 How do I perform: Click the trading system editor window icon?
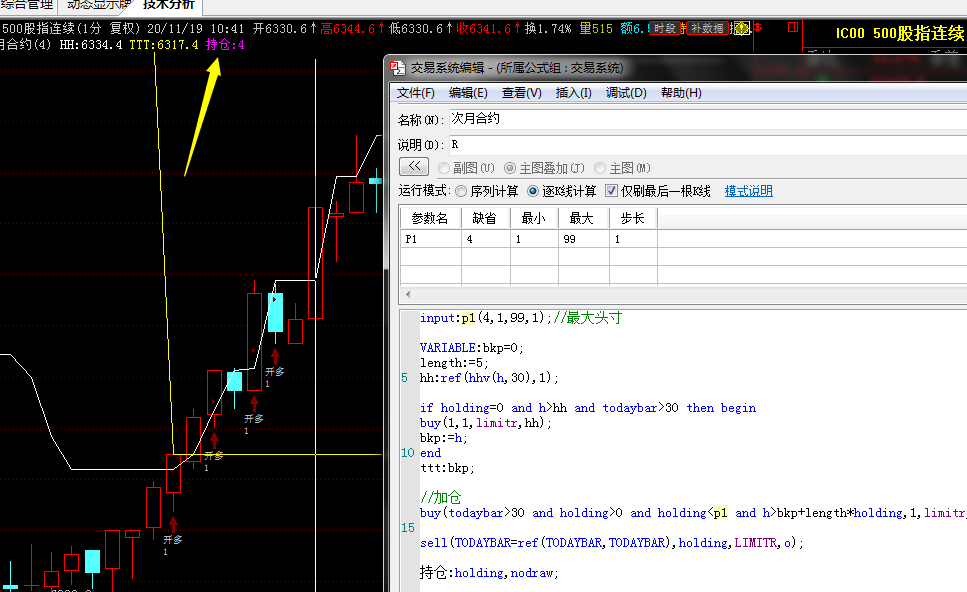click(398, 68)
